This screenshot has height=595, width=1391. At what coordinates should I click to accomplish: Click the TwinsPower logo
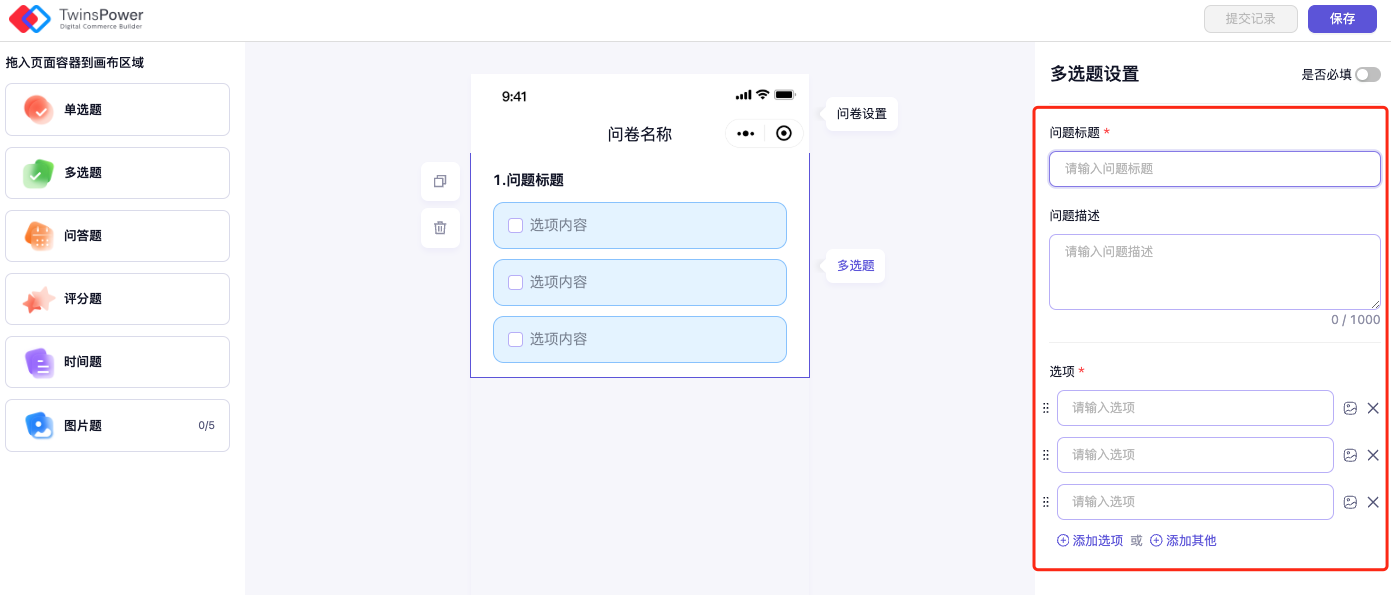click(77, 19)
